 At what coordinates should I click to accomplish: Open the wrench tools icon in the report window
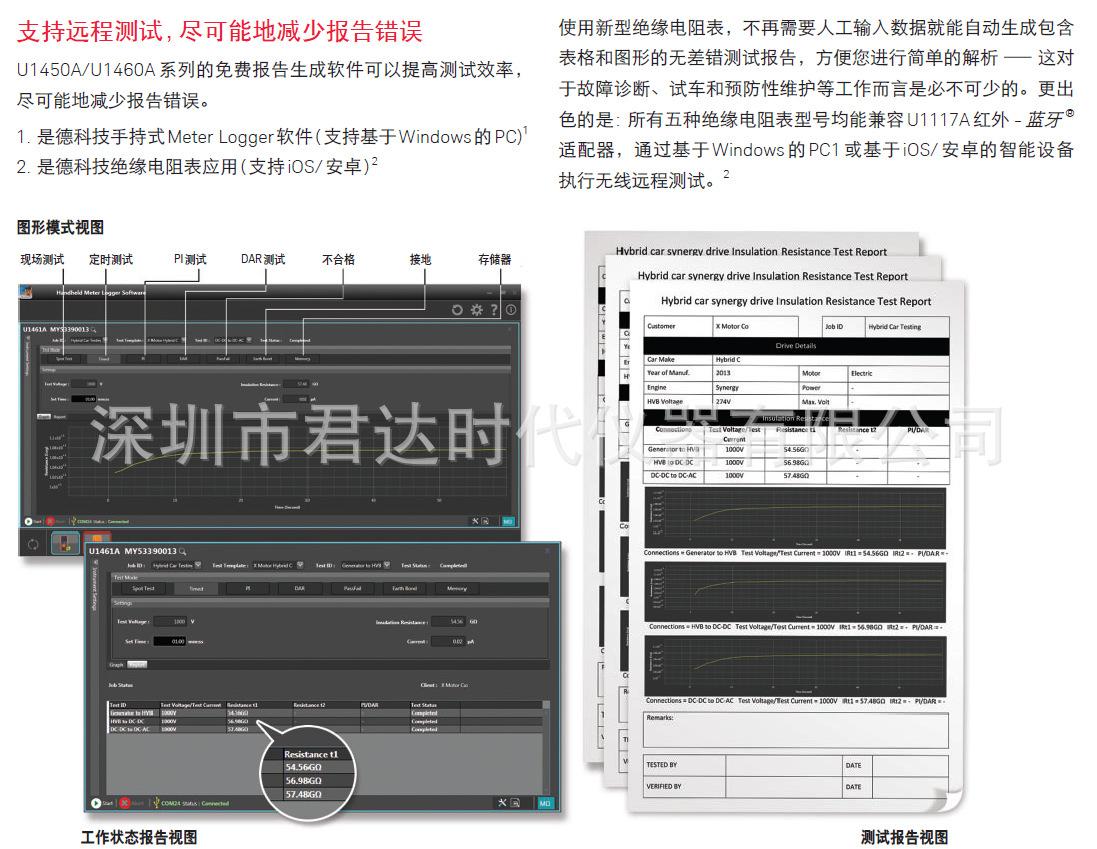501,802
